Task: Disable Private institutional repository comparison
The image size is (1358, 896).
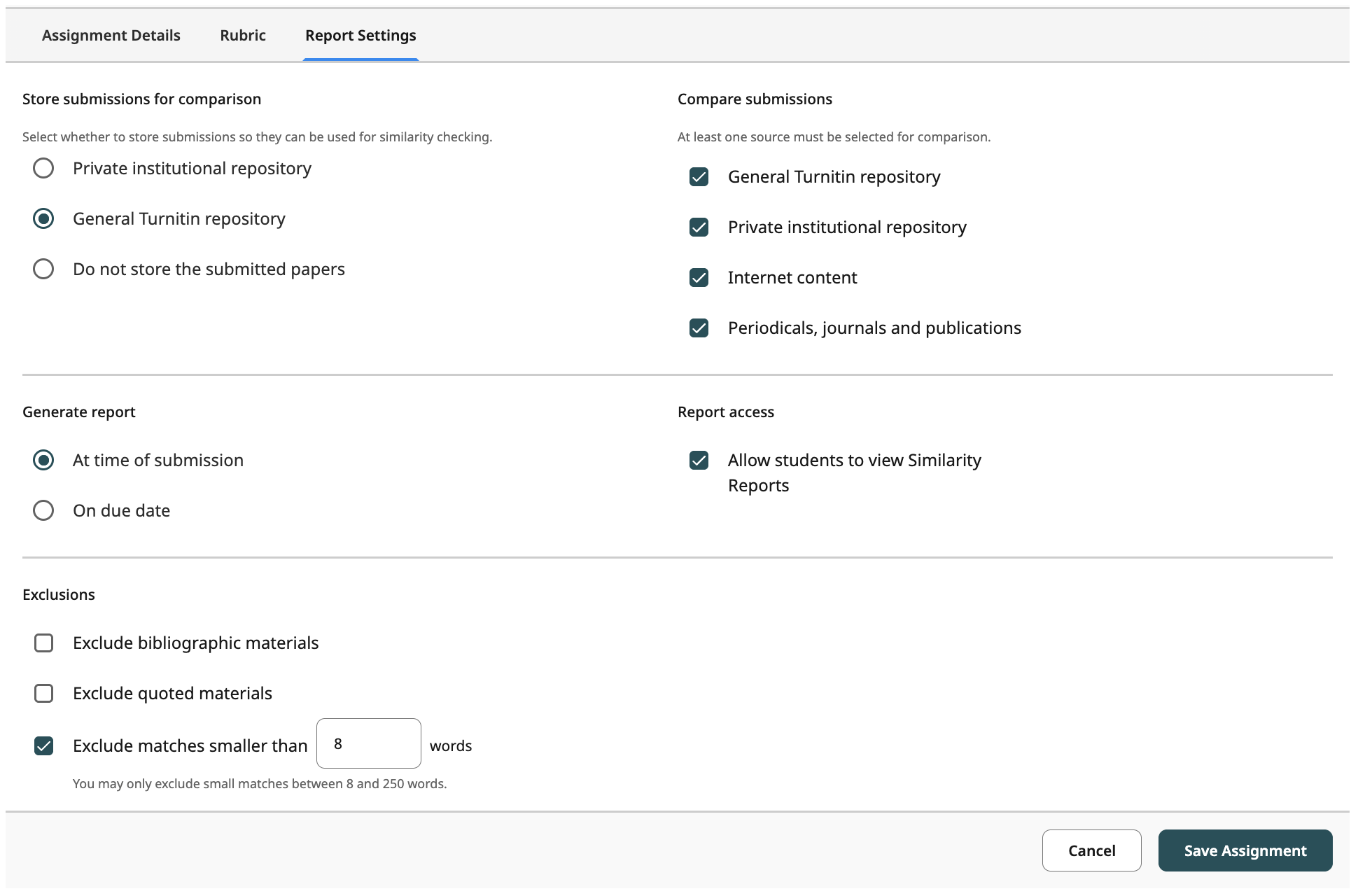Action: [x=699, y=227]
